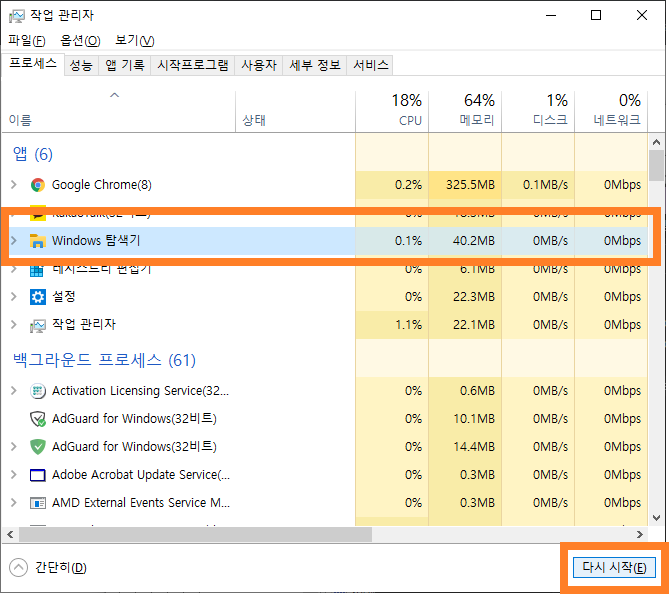Click the AdGuard shield icon with checkmark badge
The image size is (672, 600).
[x=38, y=419]
